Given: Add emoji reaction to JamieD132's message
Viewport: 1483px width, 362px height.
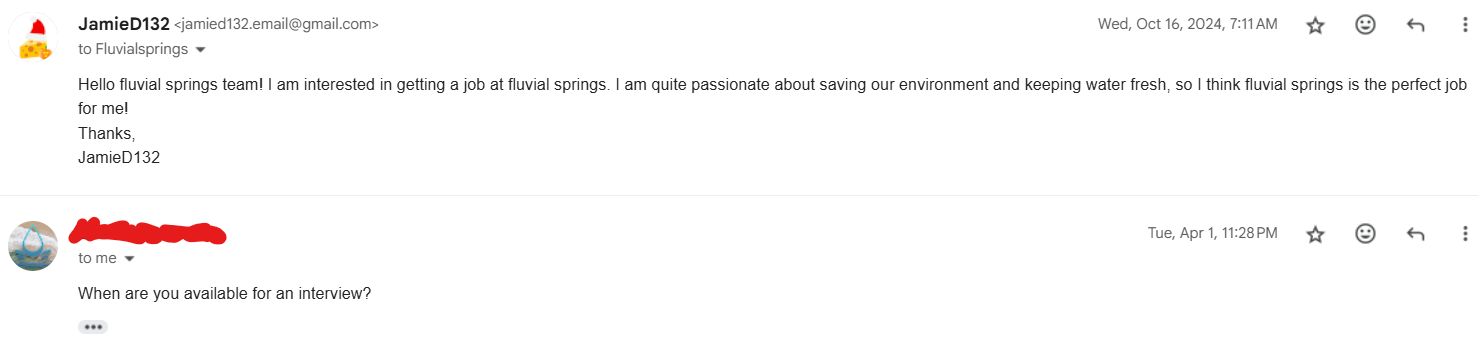Looking at the screenshot, I should point(1365,25).
